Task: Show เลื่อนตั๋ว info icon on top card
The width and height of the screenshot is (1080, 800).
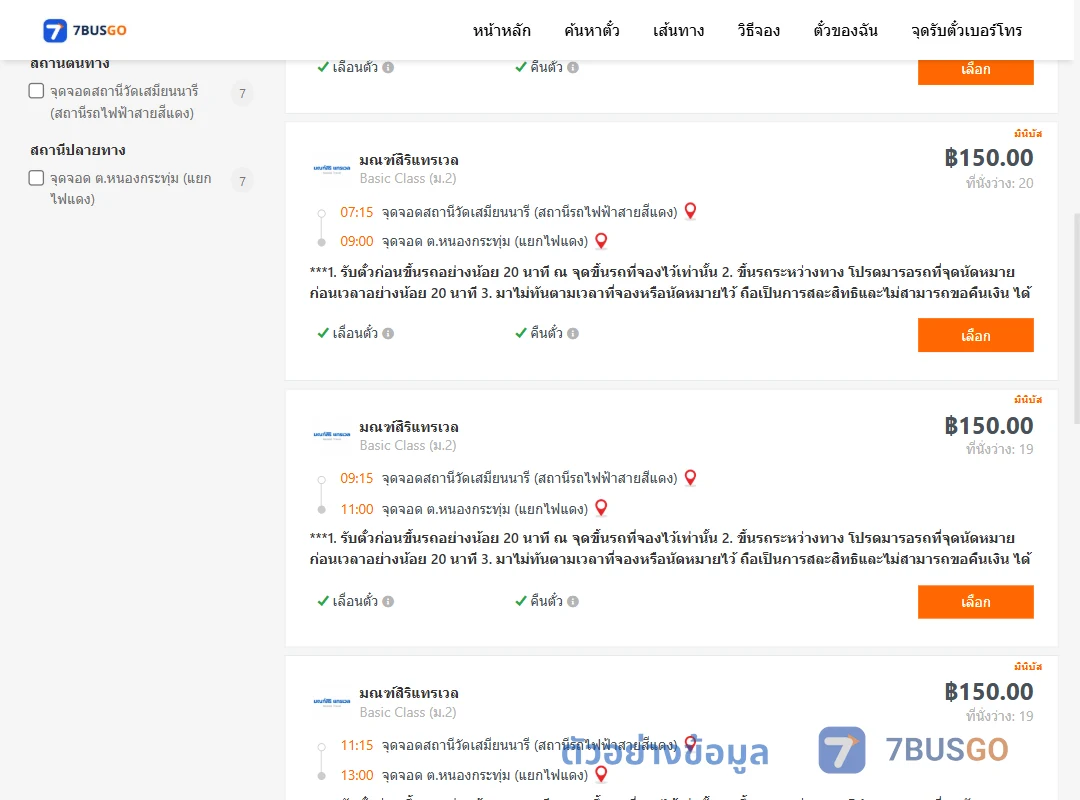Action: (388, 68)
